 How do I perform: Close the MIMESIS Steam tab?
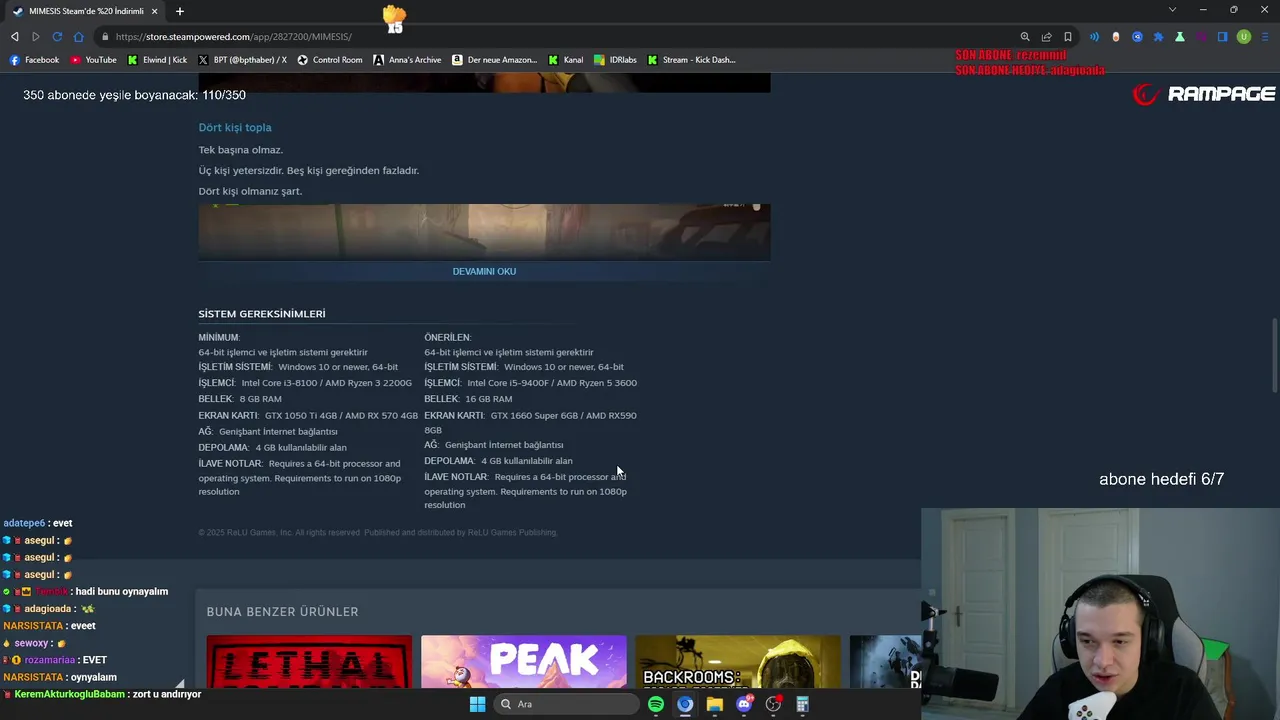[154, 11]
